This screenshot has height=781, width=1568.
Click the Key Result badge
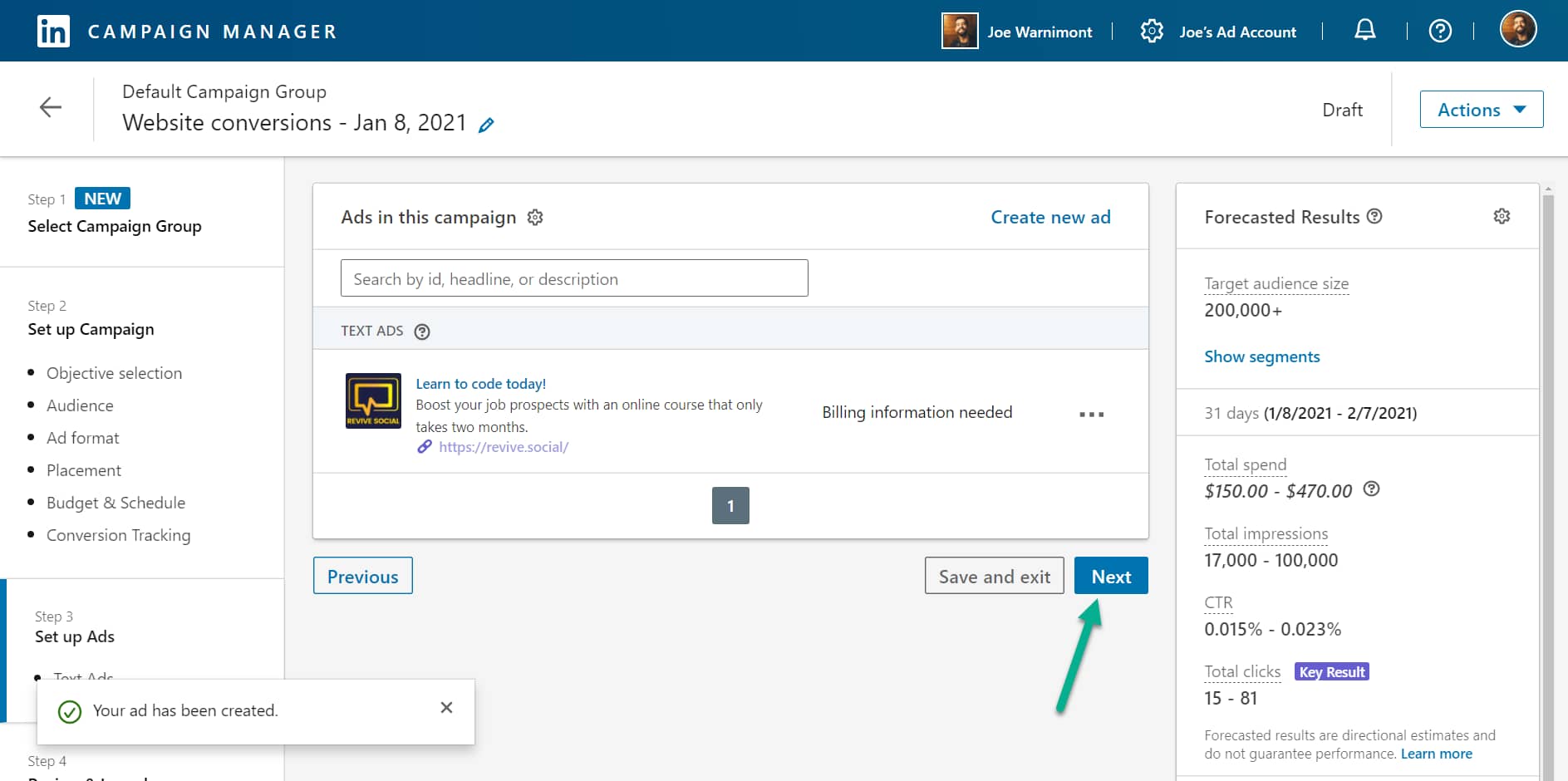click(1332, 671)
